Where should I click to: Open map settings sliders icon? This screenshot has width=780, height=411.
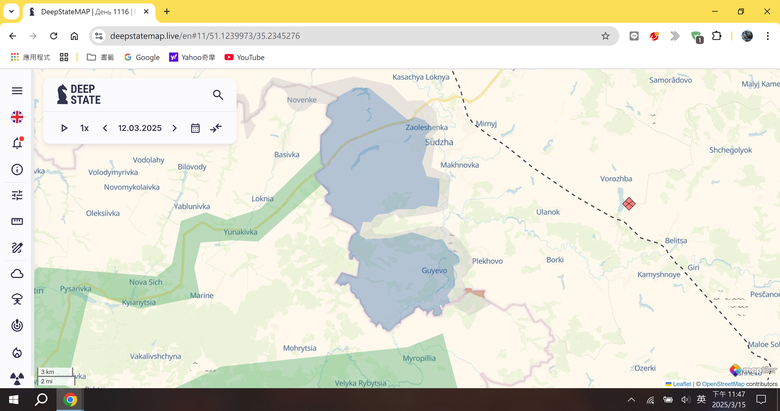point(17,196)
